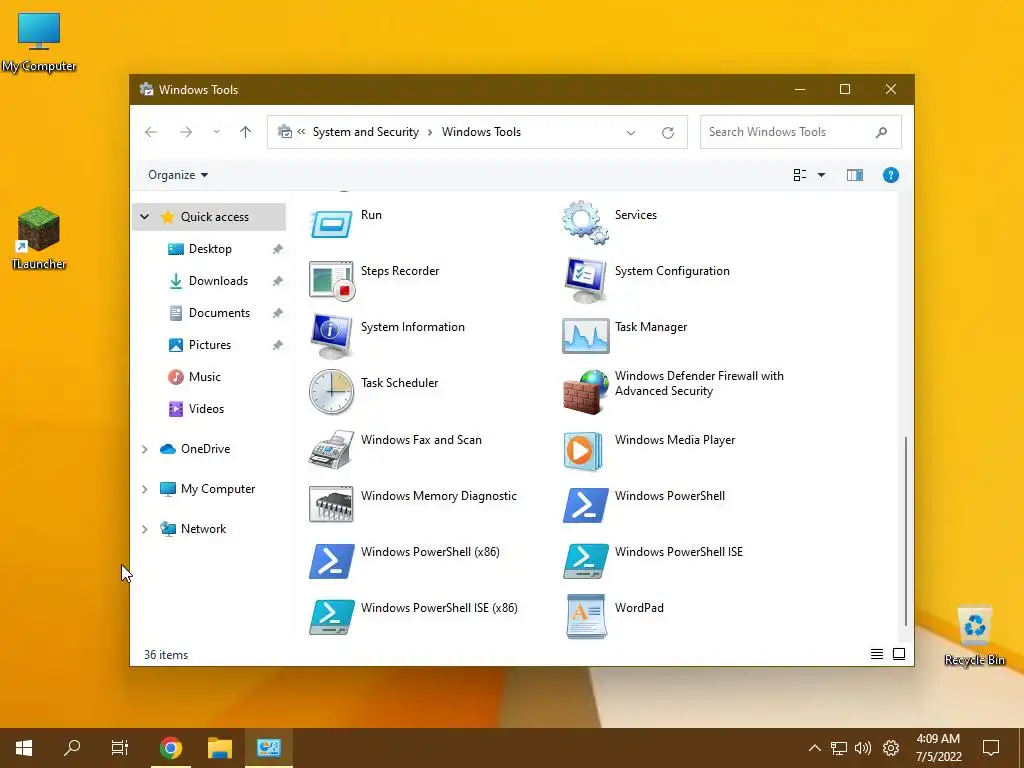
Task: Show hidden system tray icons
Action: click(x=814, y=748)
